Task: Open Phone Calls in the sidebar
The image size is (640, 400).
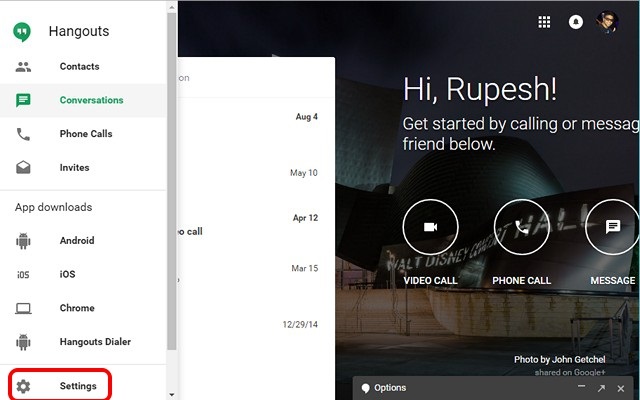Action: (83, 134)
